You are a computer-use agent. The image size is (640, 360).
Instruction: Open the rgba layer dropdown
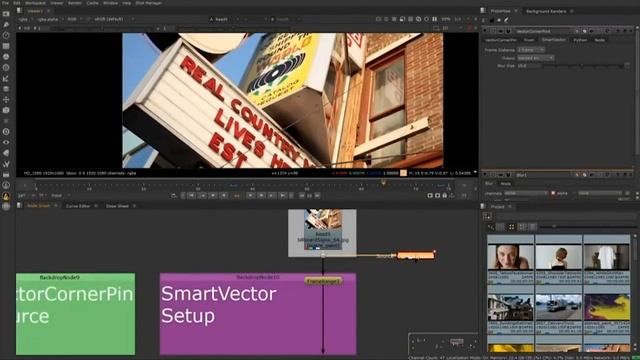point(25,19)
